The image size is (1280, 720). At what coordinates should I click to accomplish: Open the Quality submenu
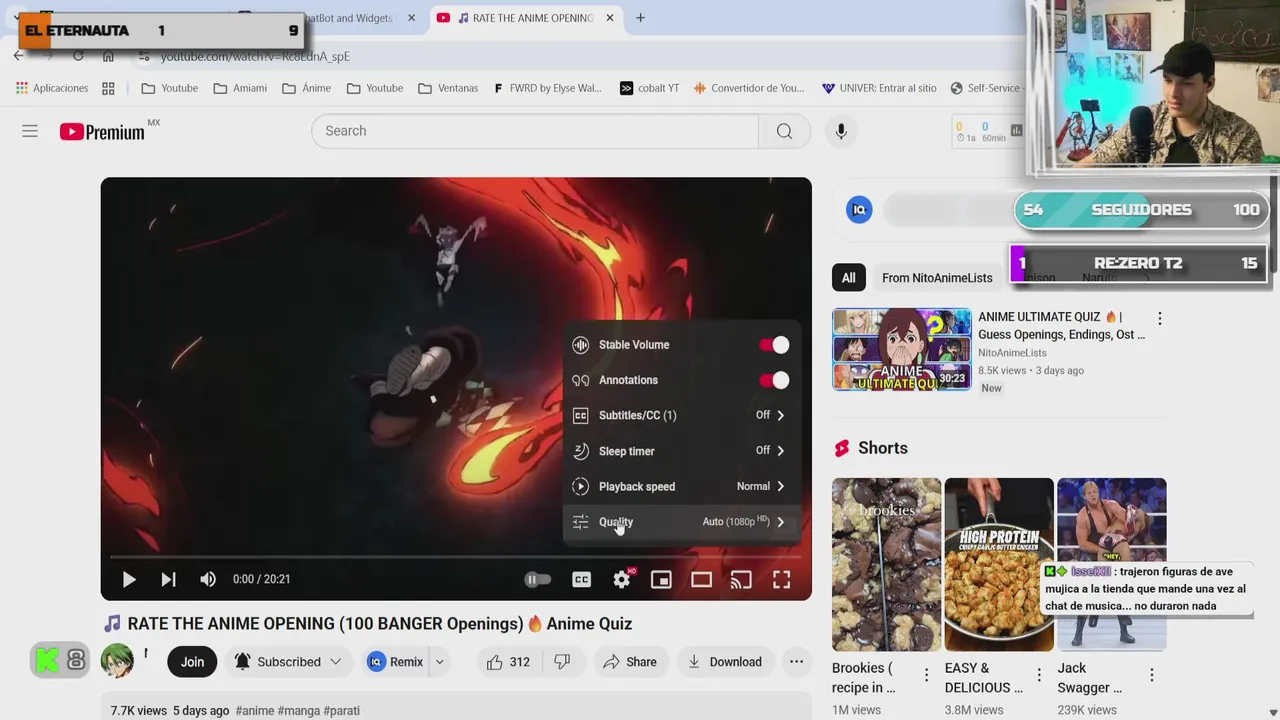click(682, 522)
